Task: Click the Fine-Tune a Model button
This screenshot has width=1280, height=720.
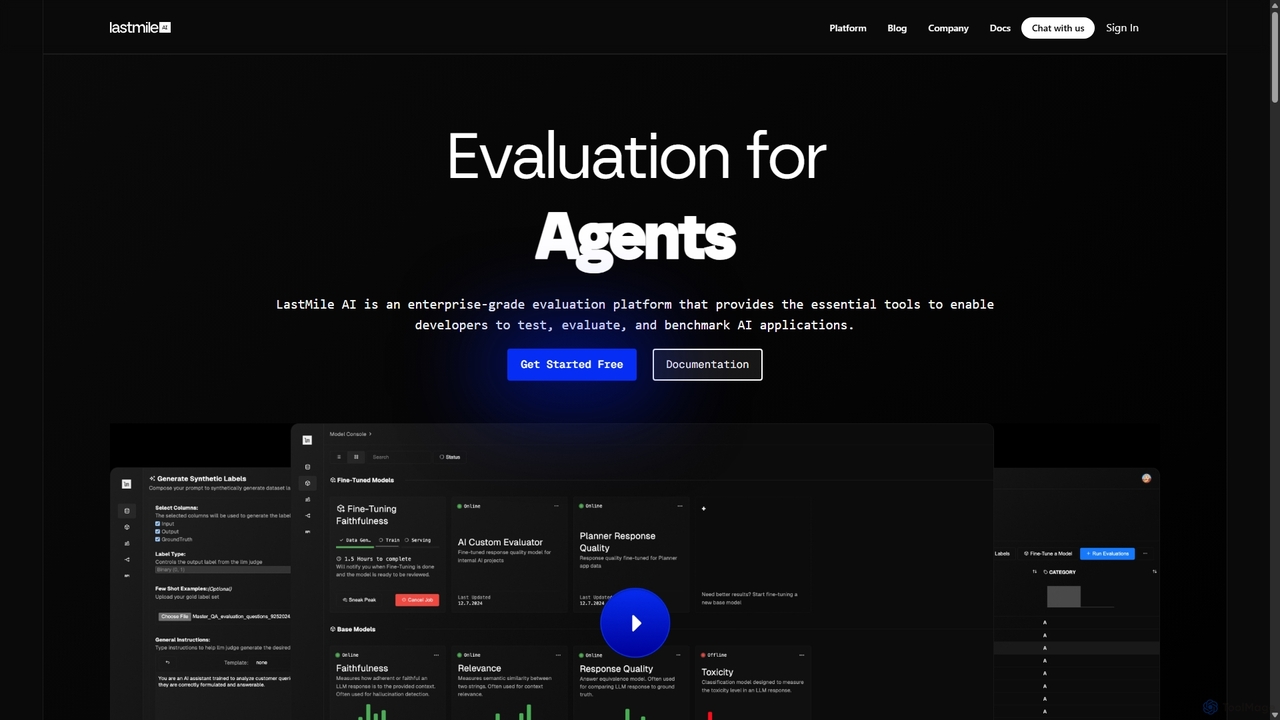Action: (1048, 553)
